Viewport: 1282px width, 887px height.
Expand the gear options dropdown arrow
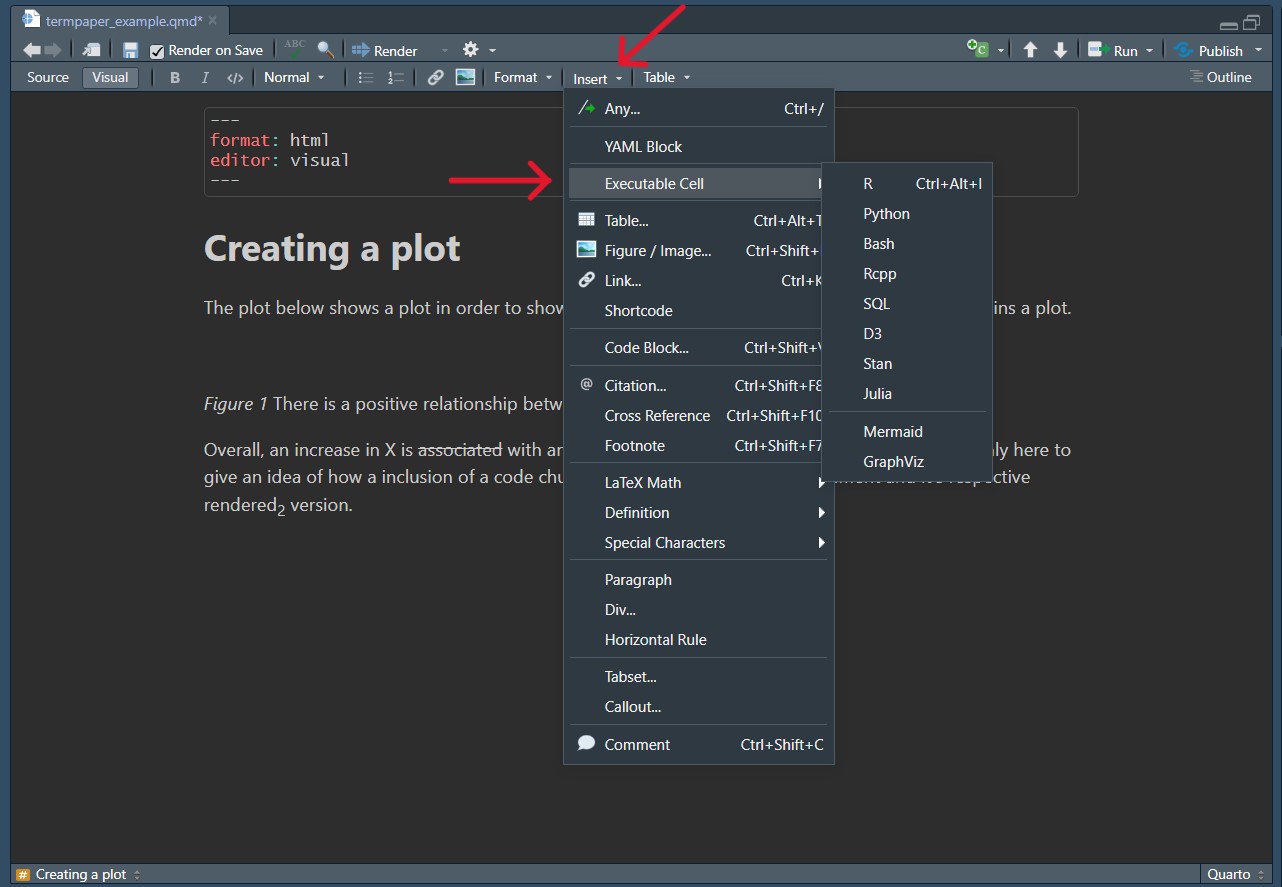(492, 50)
